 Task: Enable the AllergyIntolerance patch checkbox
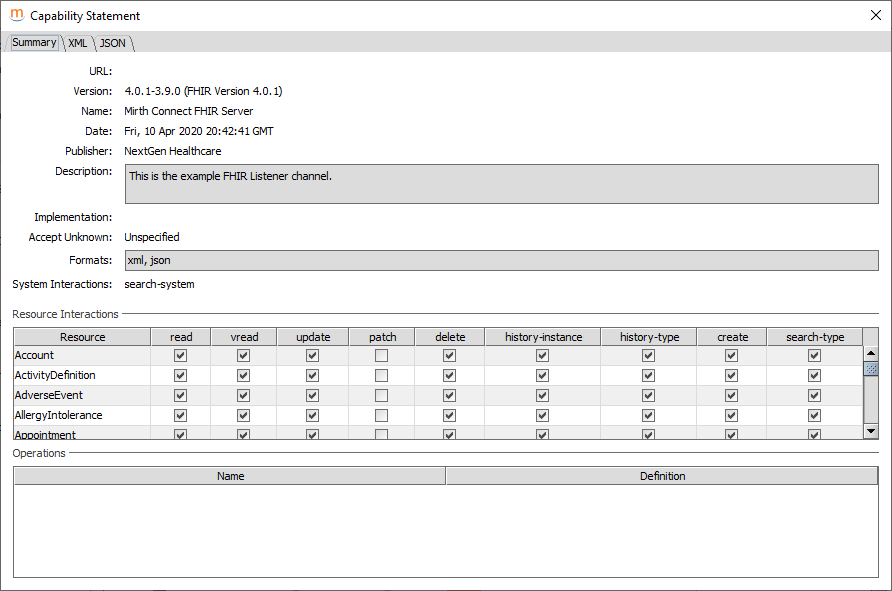382,416
